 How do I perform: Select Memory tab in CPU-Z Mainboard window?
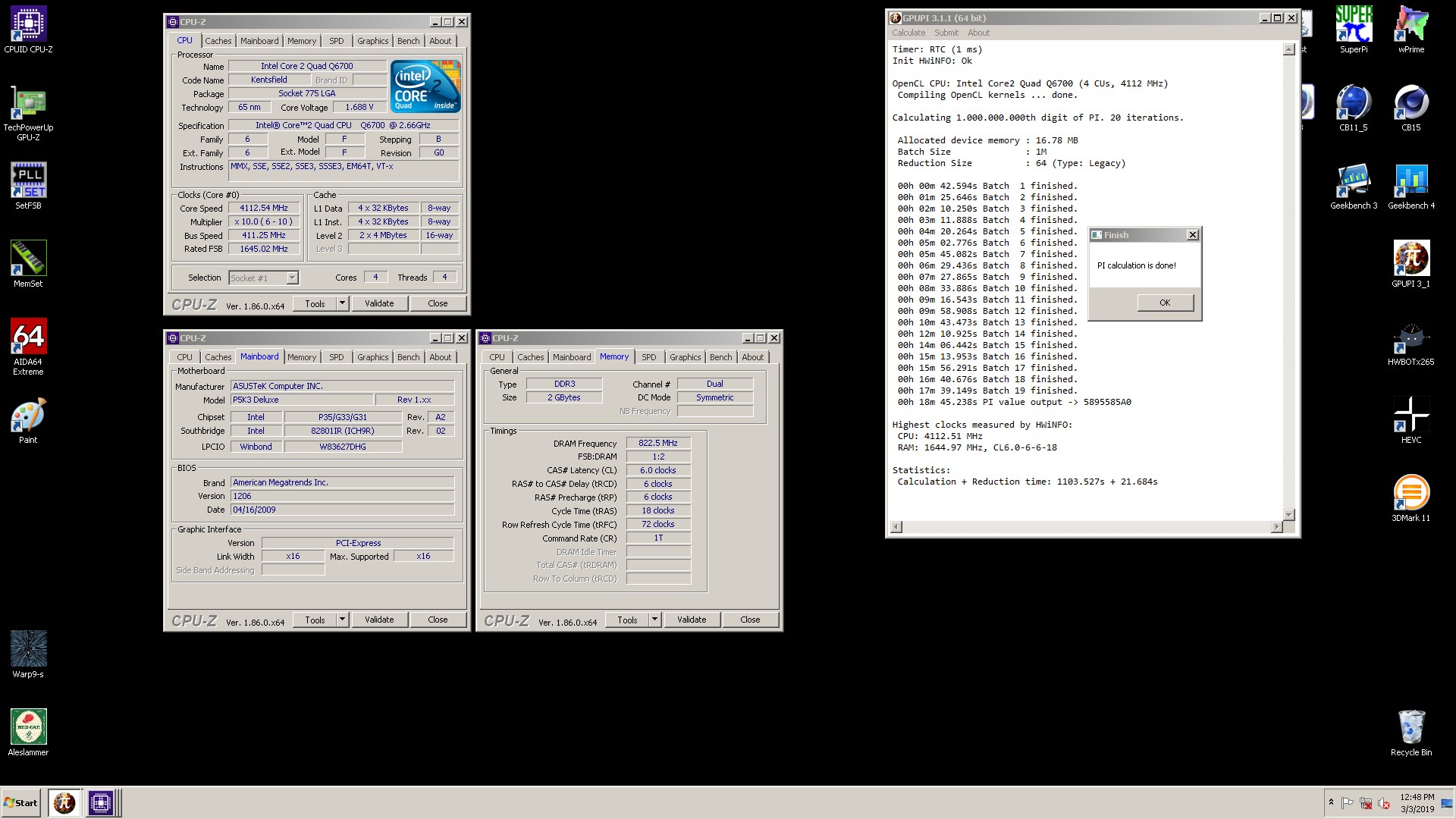(302, 357)
